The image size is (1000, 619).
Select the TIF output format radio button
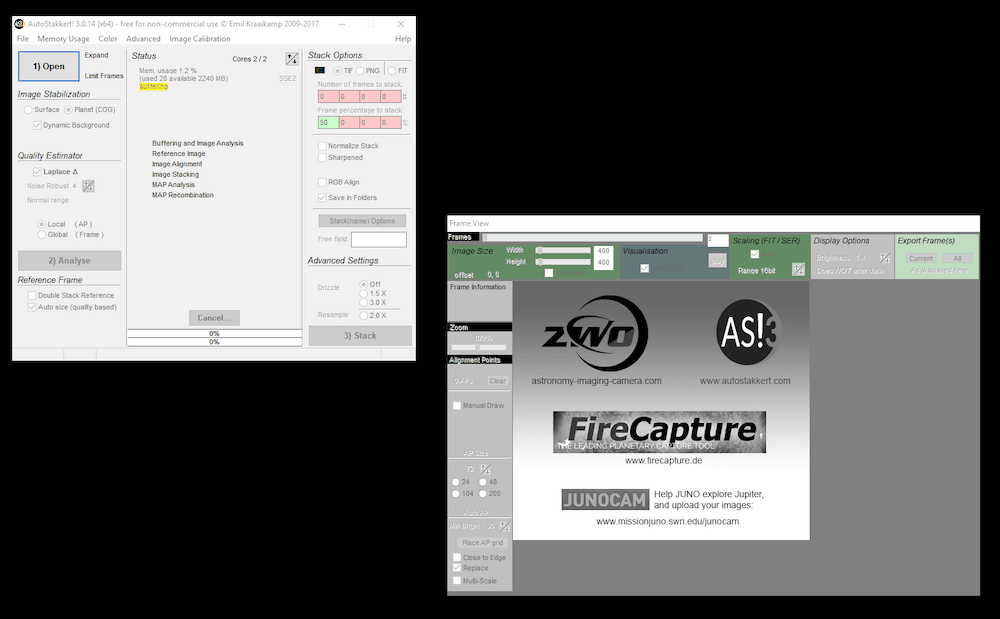338,71
